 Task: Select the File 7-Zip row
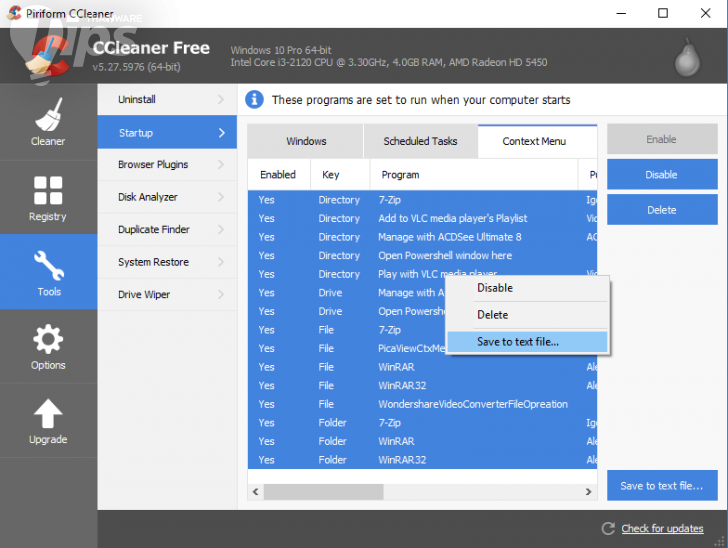point(347,330)
